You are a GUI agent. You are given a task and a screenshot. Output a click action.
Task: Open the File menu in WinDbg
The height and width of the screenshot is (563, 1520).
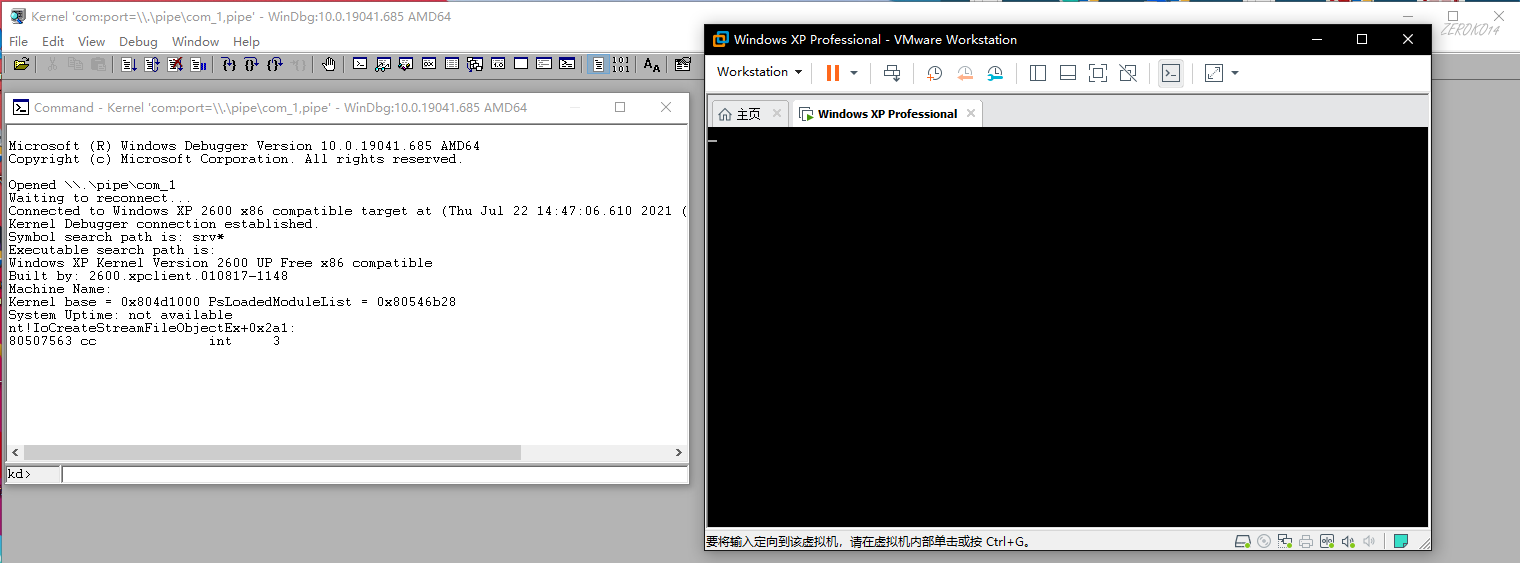(x=18, y=42)
